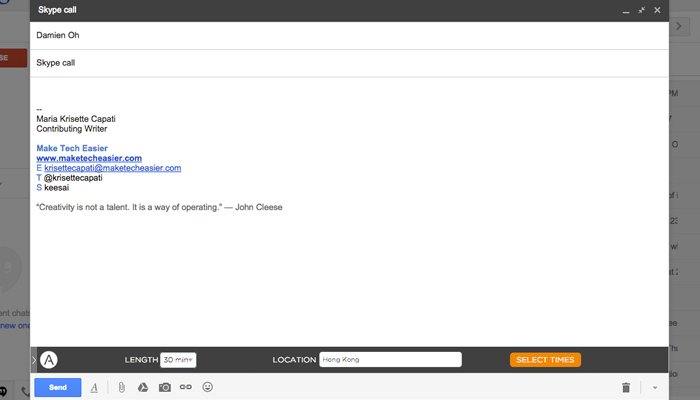
Task: Click the subject field reading Skype call
Action: [x=349, y=63]
